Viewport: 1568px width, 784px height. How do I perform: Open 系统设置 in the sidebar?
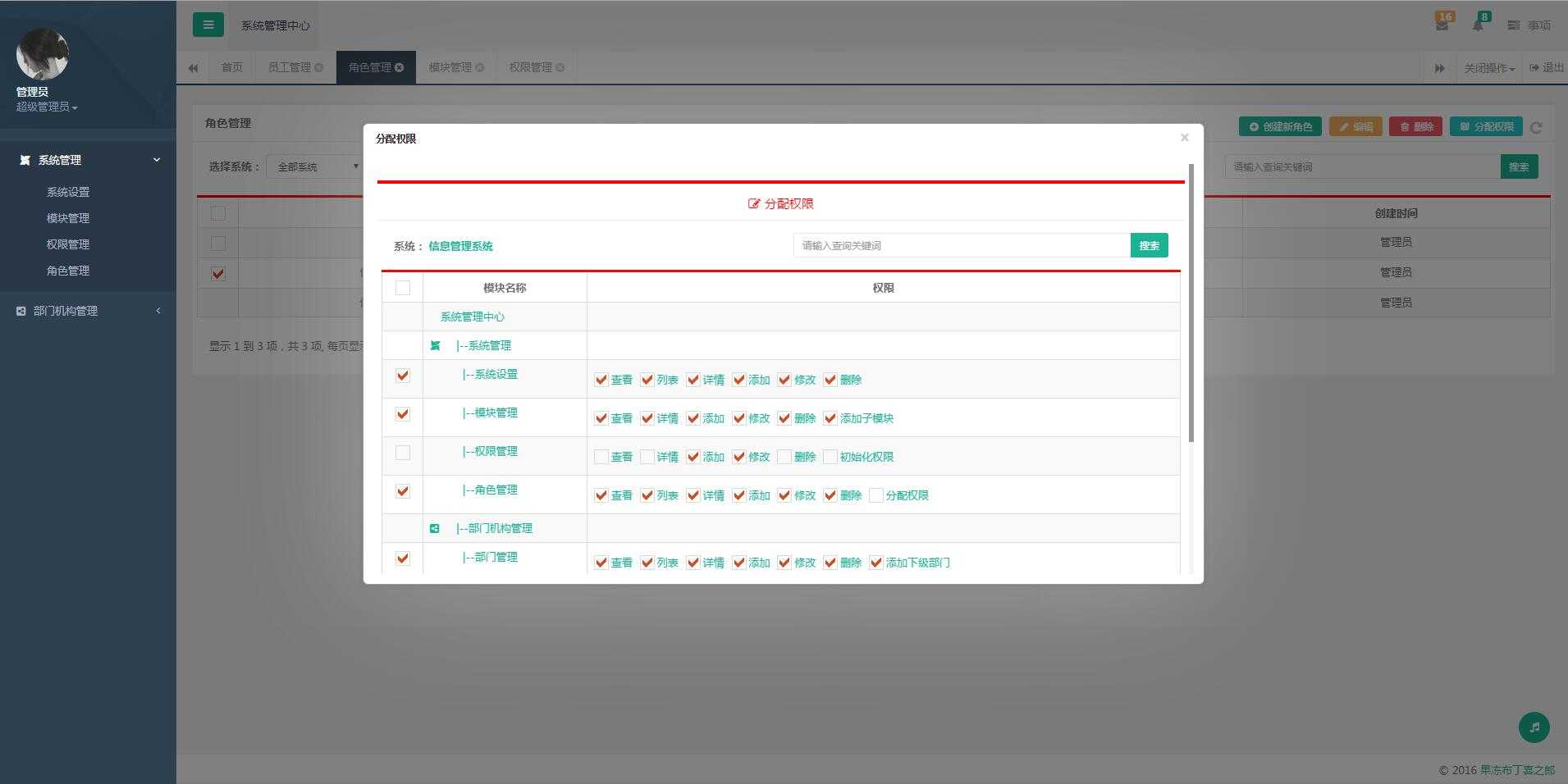coord(68,192)
